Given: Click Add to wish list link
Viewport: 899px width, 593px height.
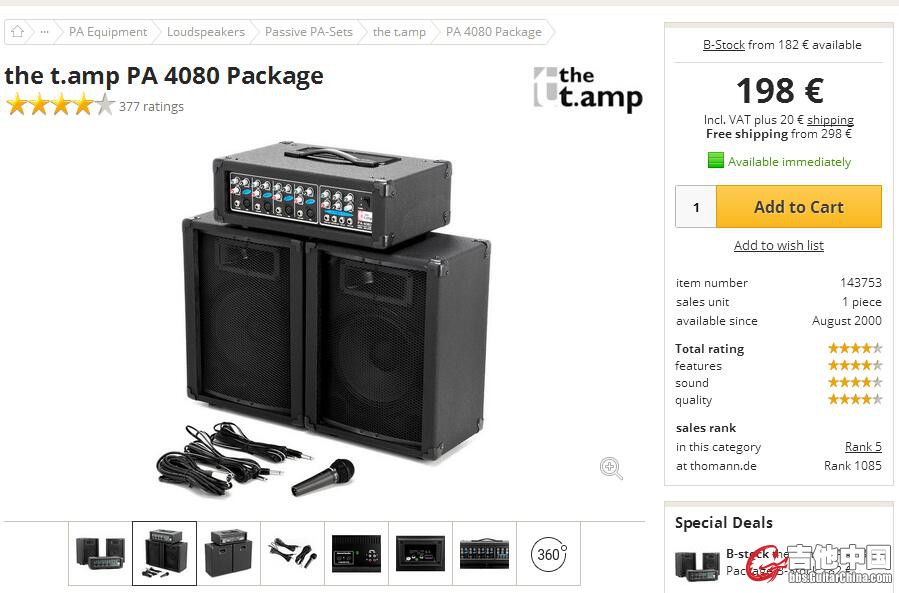Looking at the screenshot, I should click(778, 246).
